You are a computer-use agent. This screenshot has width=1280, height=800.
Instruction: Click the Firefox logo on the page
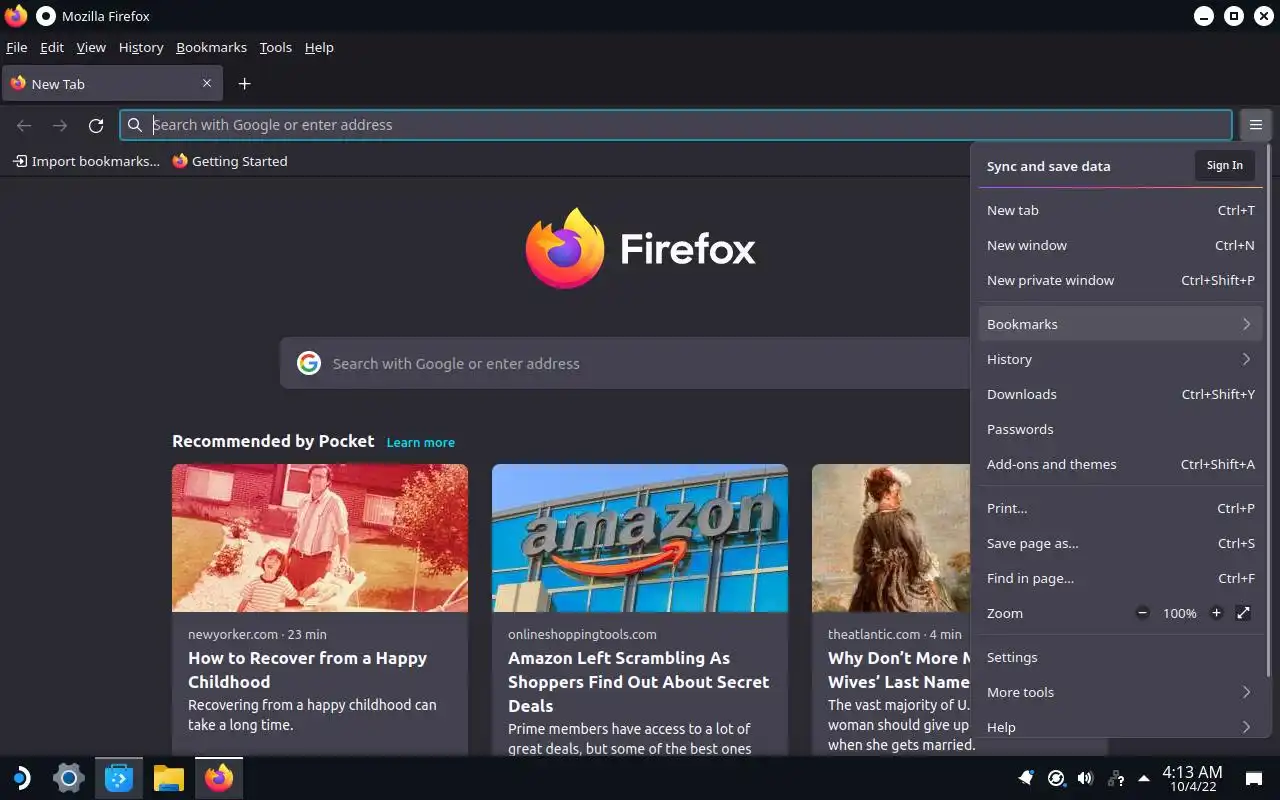tap(565, 248)
